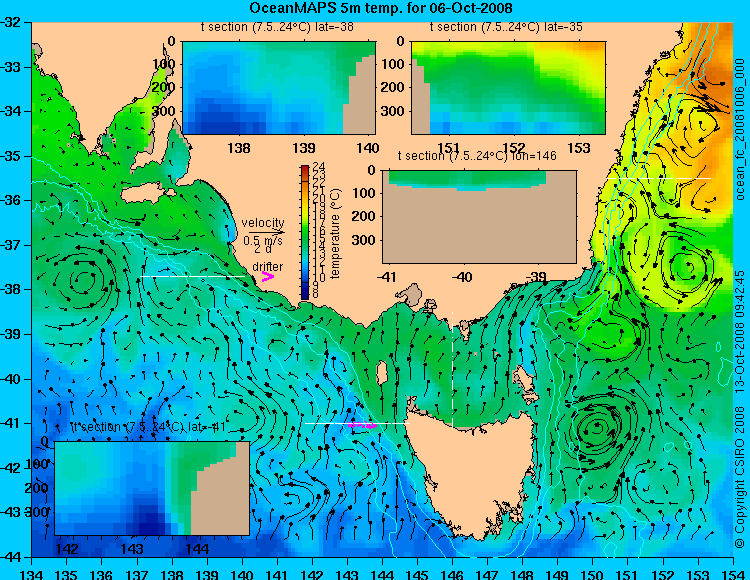Click the magenta drifter symbol beside the legend
The width and height of the screenshot is (750, 580).
pos(267,276)
